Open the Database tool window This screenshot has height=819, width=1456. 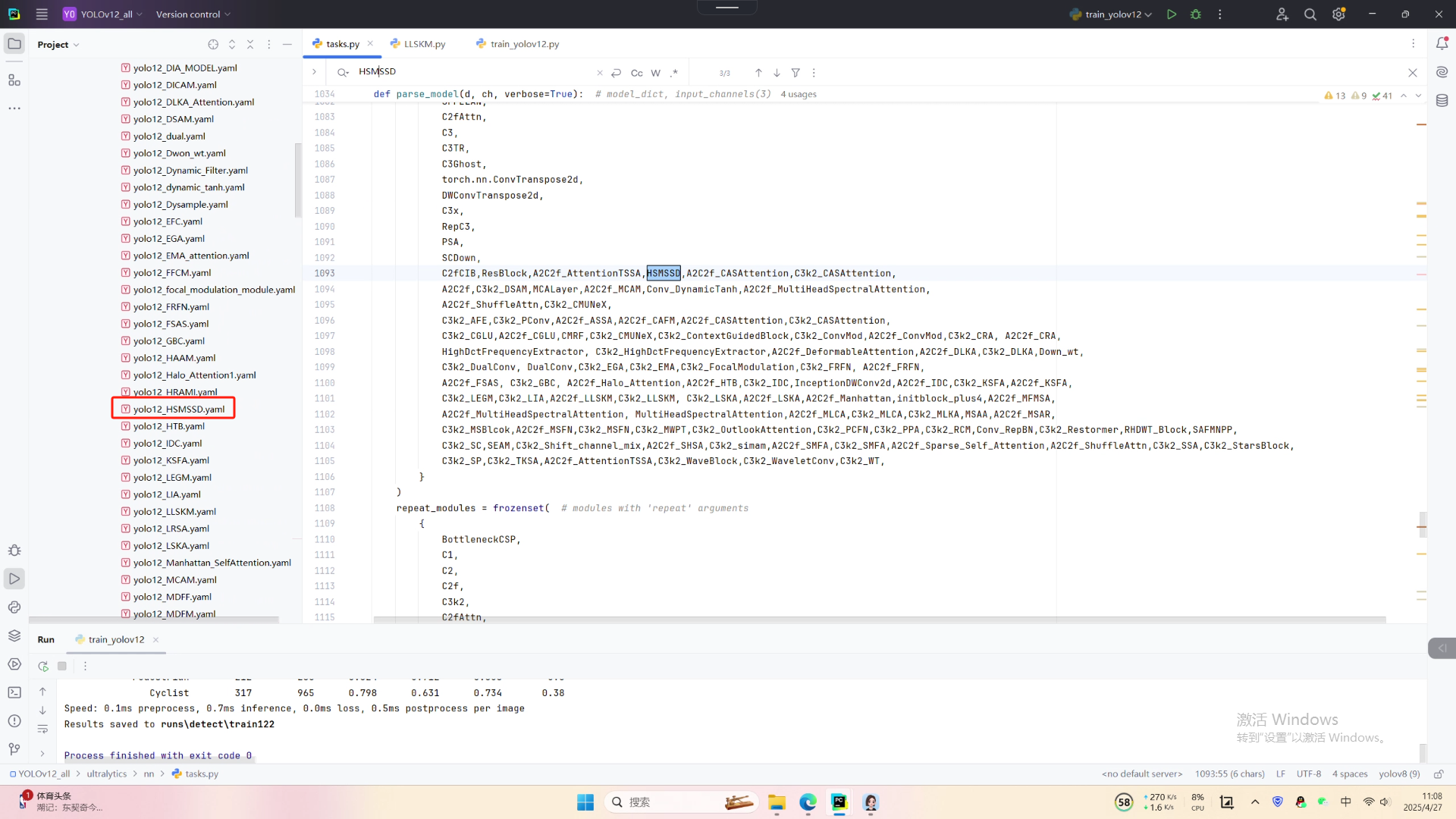(1442, 100)
